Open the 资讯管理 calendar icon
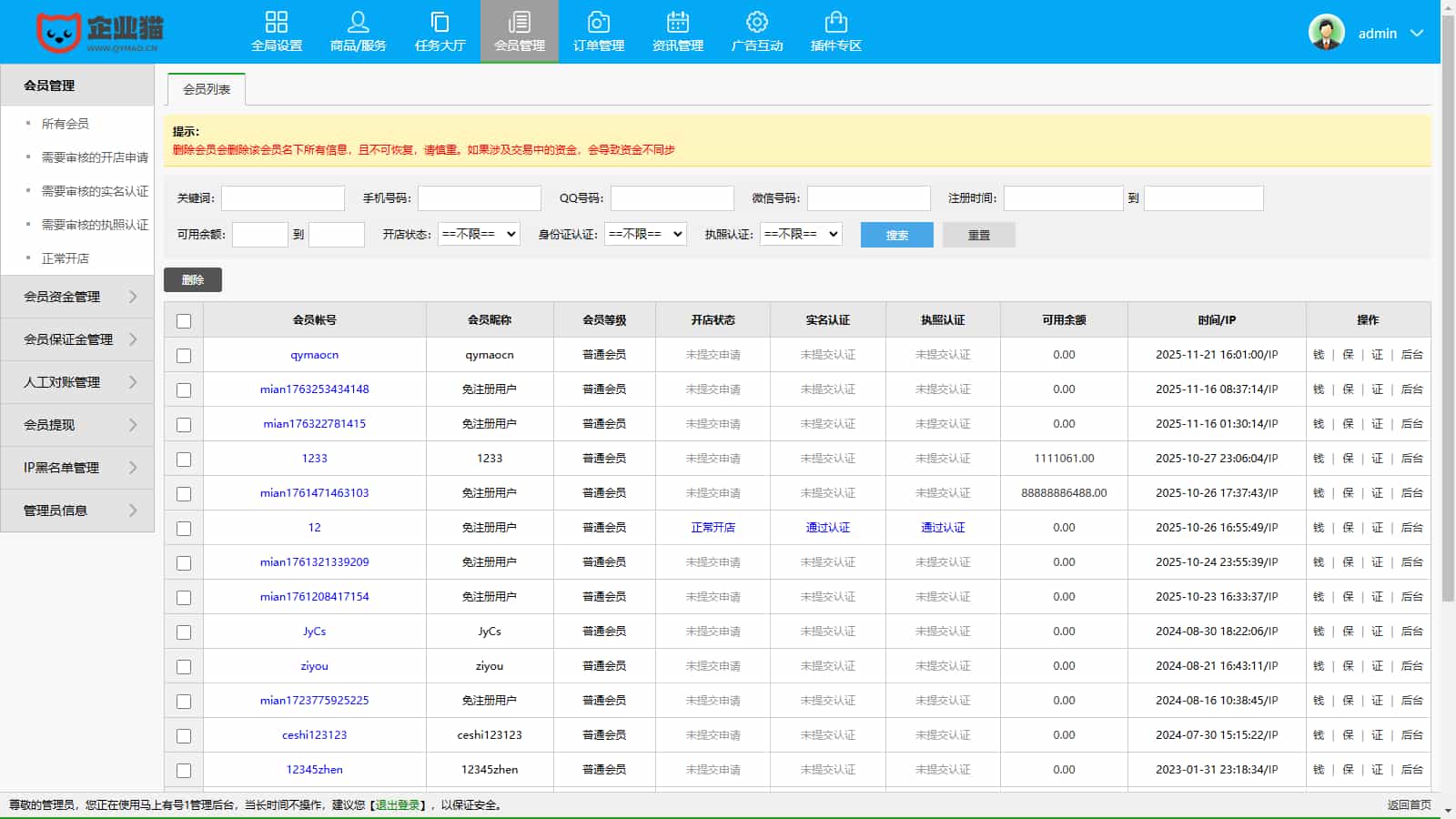 [x=677, y=22]
